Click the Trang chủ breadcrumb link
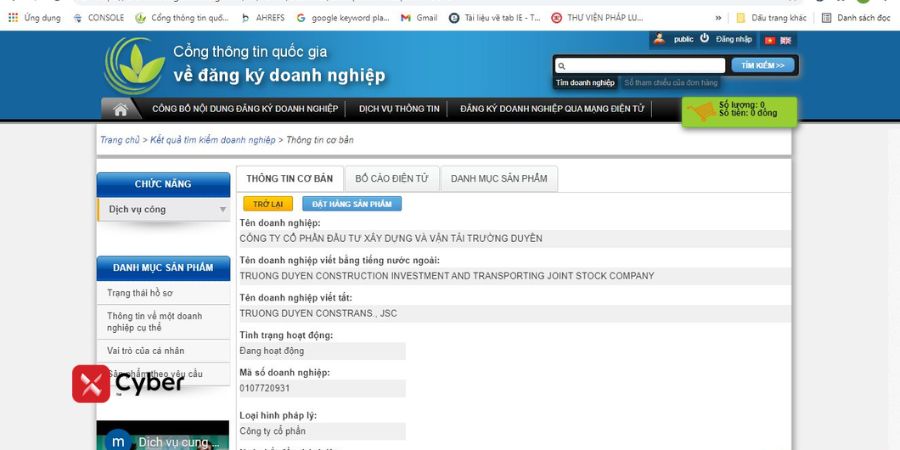Screen dimensions: 900x450 tap(120, 140)
